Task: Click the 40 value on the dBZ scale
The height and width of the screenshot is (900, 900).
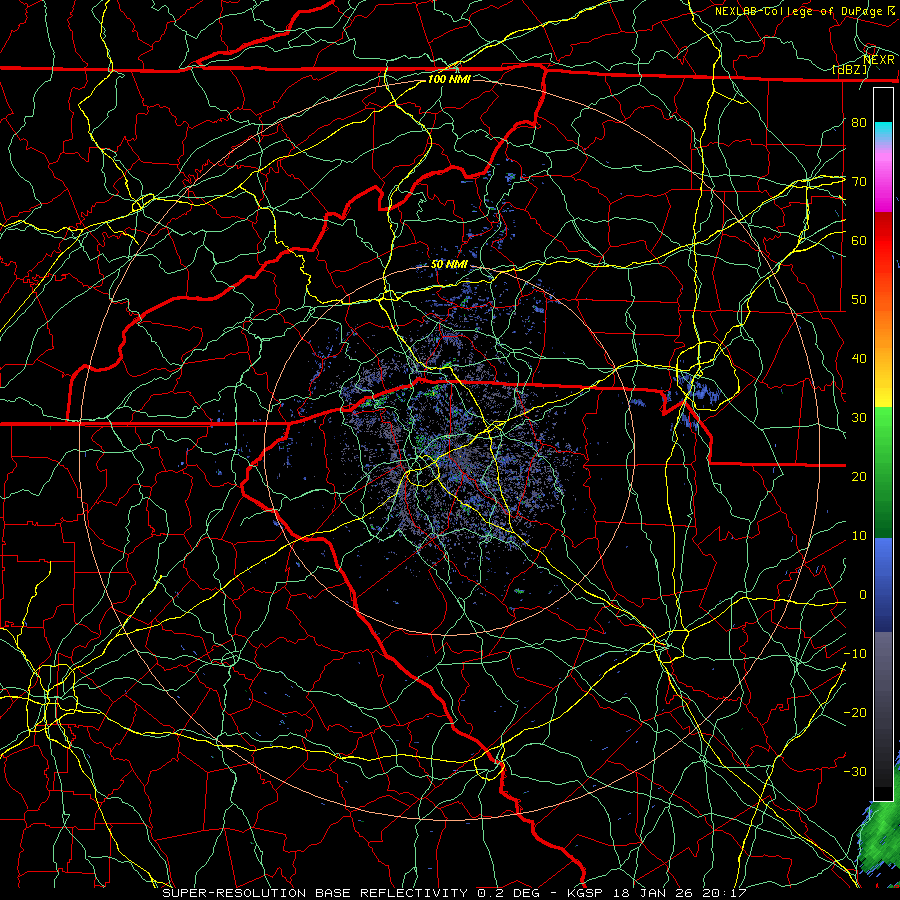Action: point(859,359)
